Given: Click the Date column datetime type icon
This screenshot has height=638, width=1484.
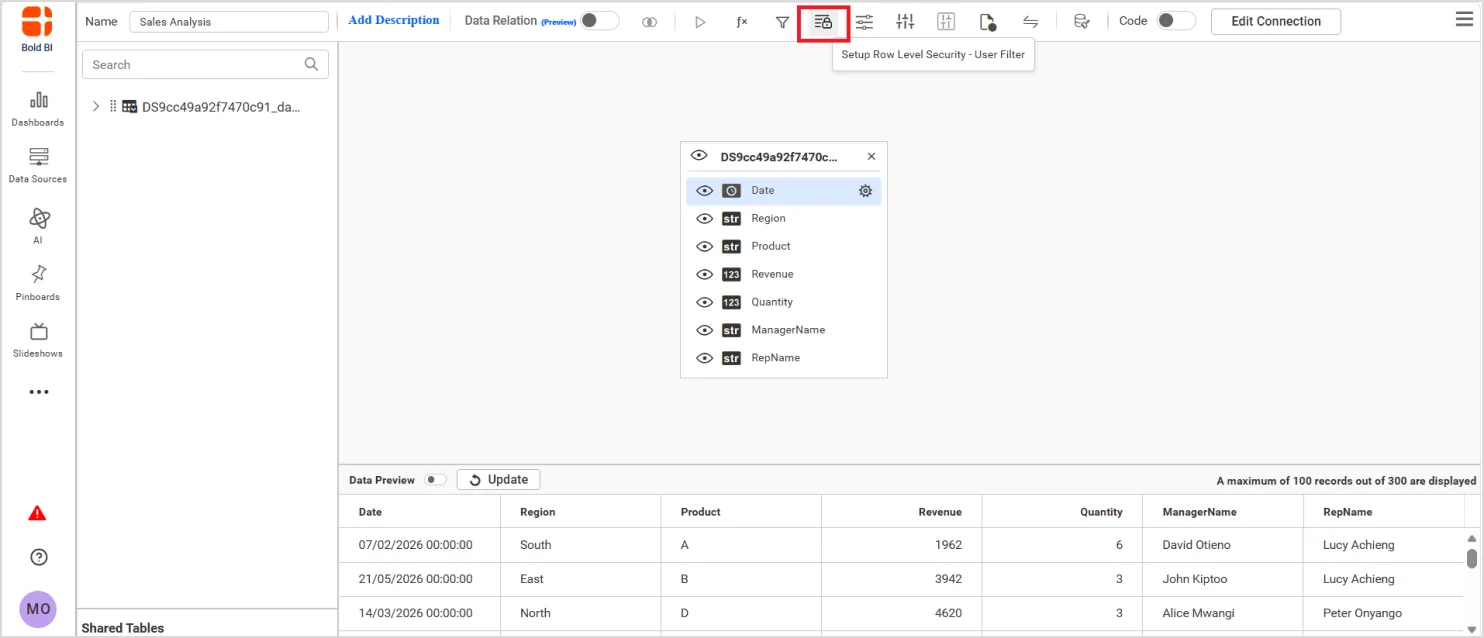Looking at the screenshot, I should [x=732, y=191].
